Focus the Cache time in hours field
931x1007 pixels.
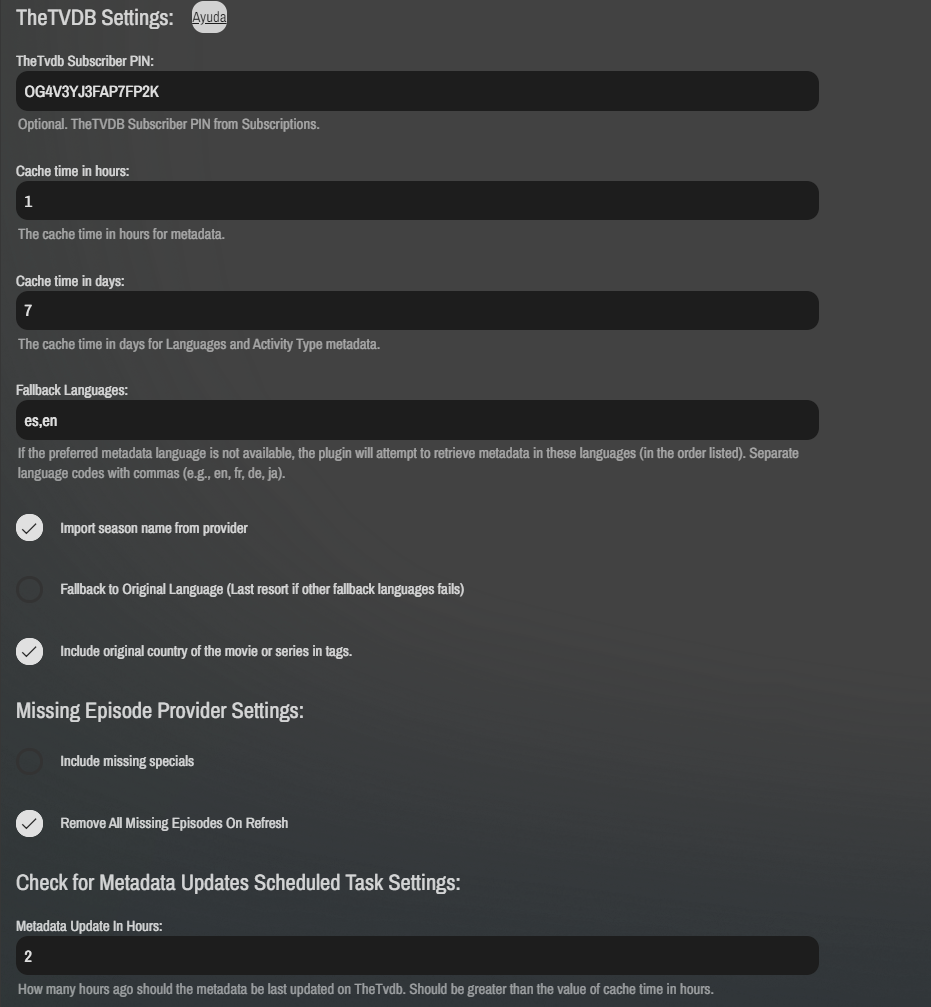tap(417, 201)
